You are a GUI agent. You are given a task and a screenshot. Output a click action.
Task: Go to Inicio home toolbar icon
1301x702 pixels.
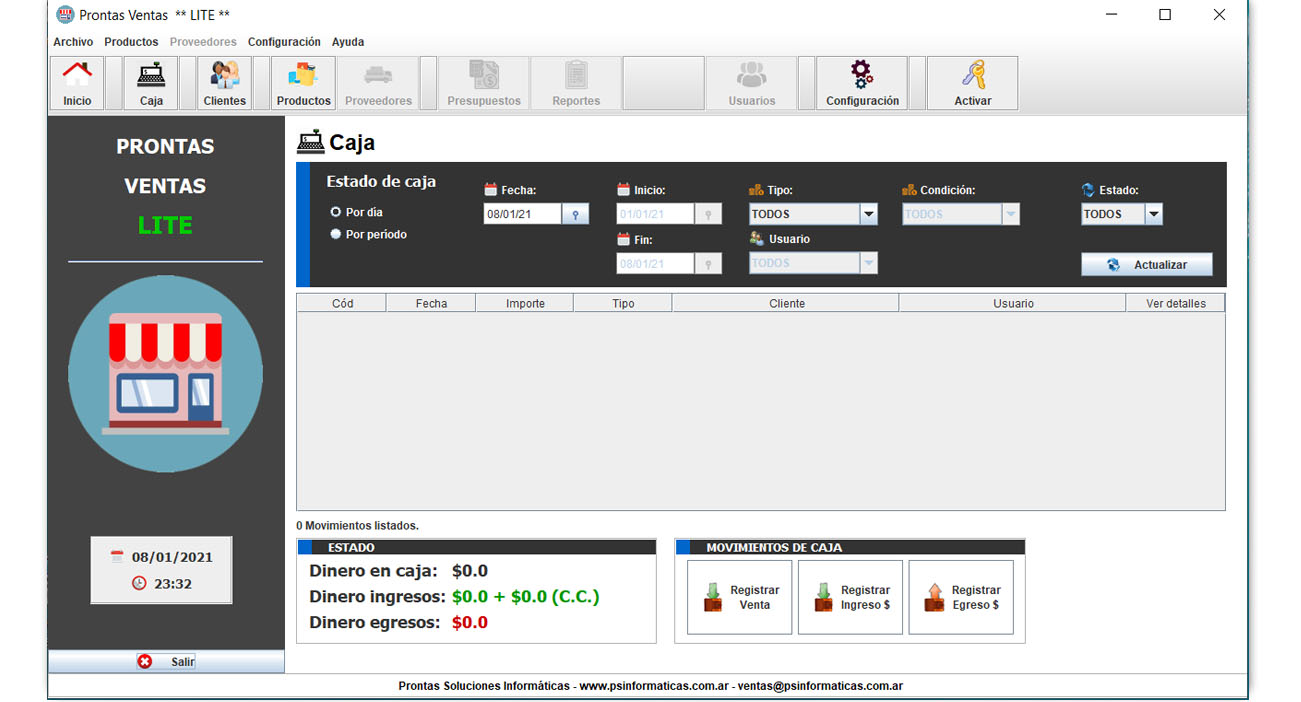point(77,83)
